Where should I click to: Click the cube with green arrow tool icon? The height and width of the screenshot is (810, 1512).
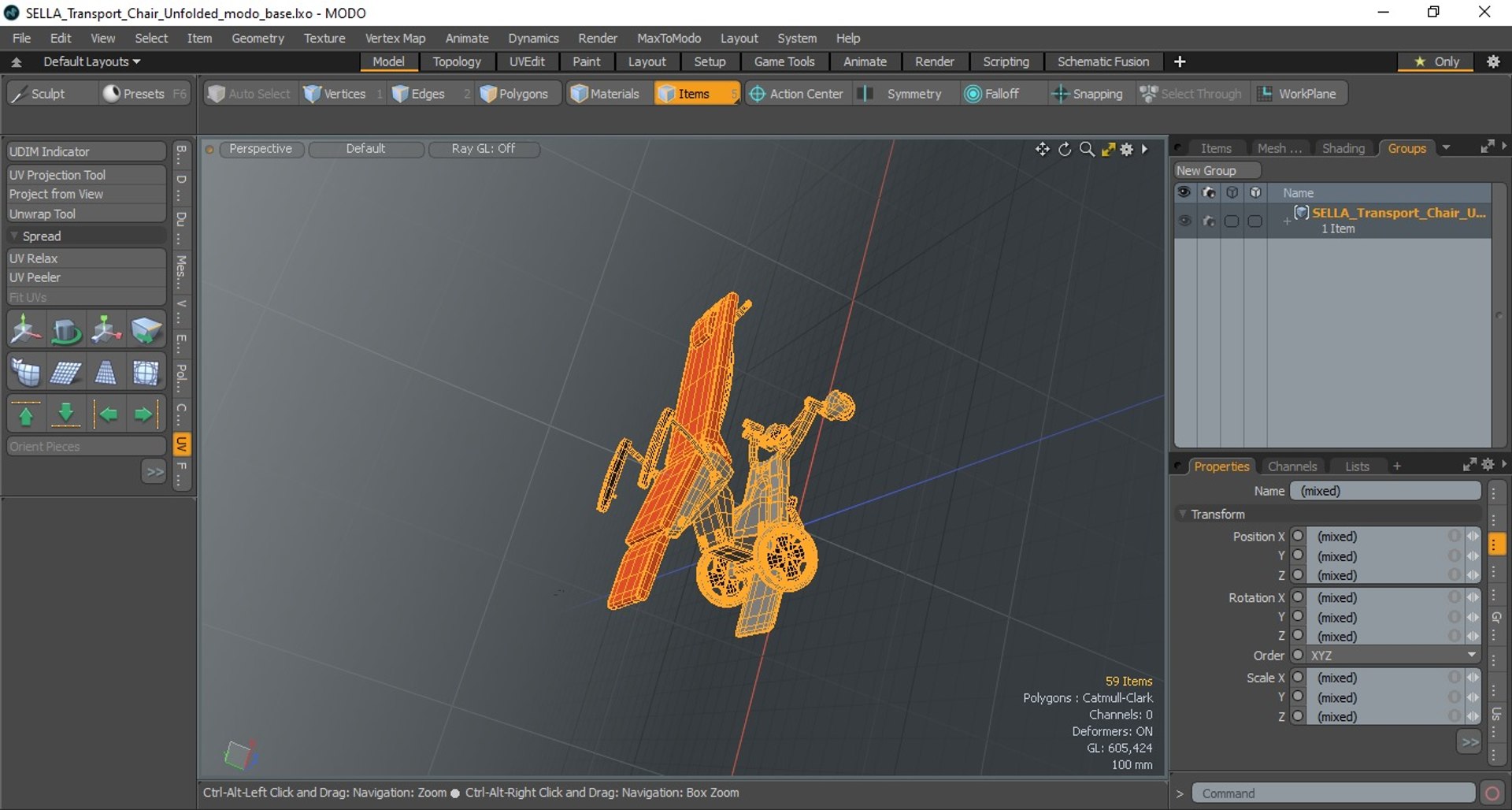[146, 330]
